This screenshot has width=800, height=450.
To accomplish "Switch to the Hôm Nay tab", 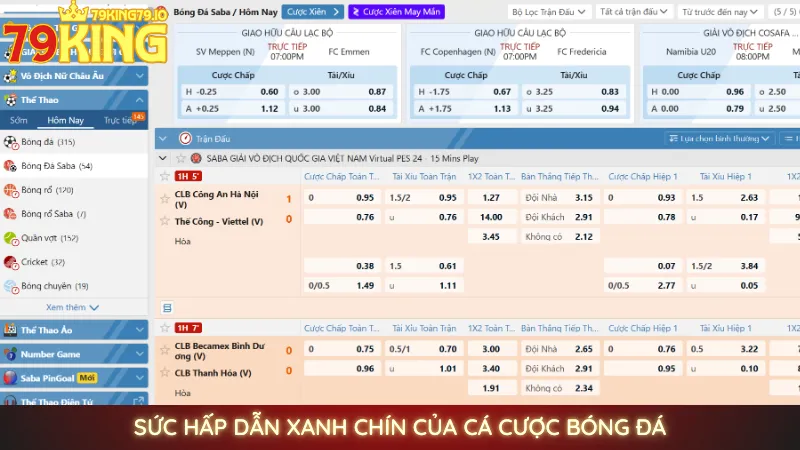I will (x=65, y=120).
